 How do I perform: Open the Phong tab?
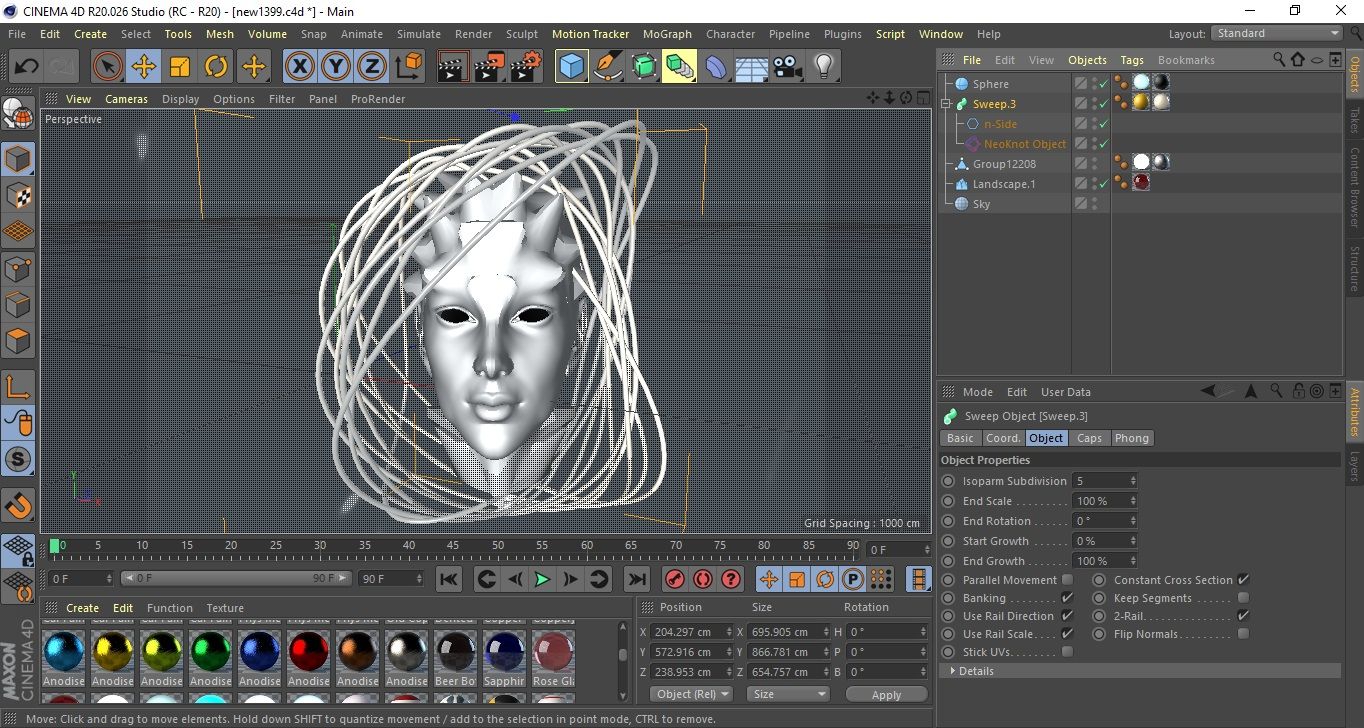(1132, 438)
